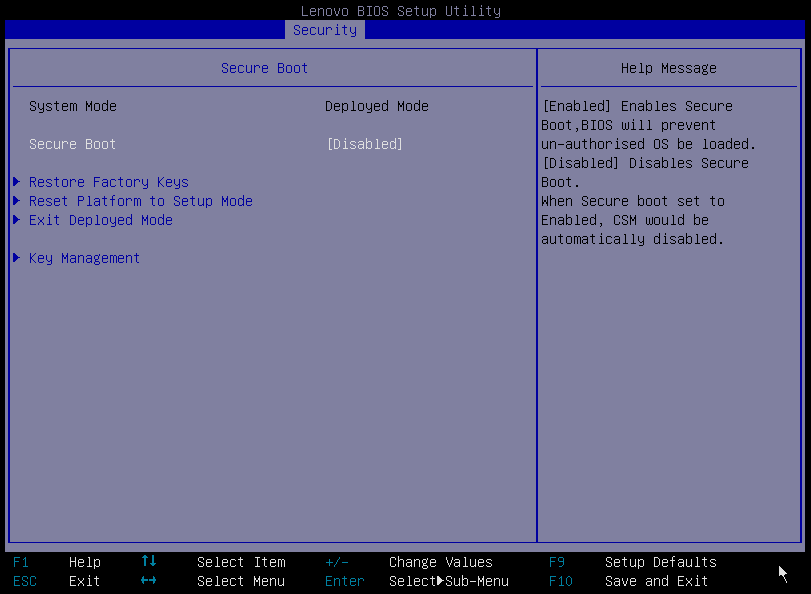Viewport: 811px width, 594px height.
Task: Choose F9 Setup Defaults
Action: pyautogui.click(x=660, y=562)
